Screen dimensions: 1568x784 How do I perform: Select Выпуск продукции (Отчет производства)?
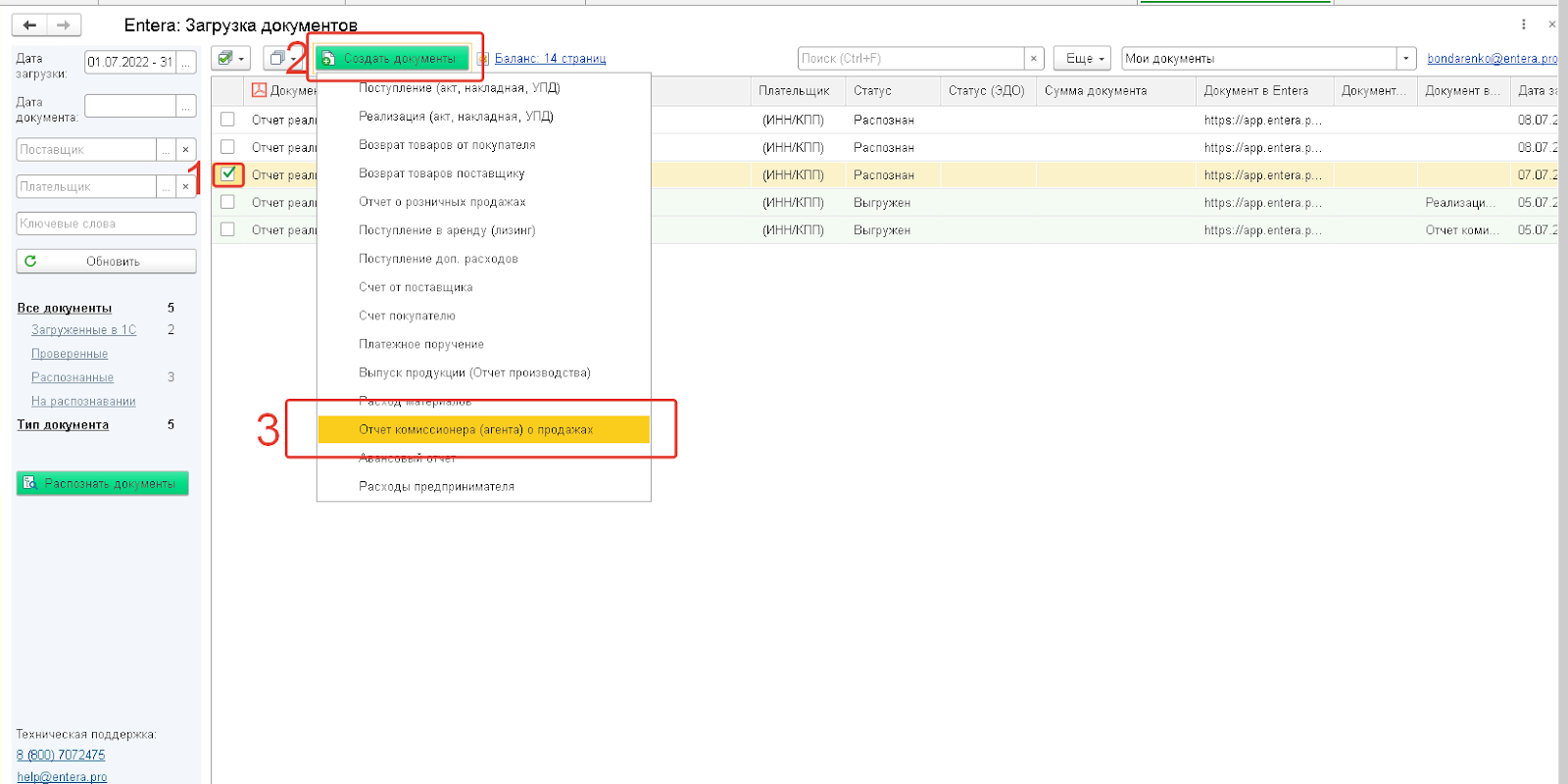[484, 372]
